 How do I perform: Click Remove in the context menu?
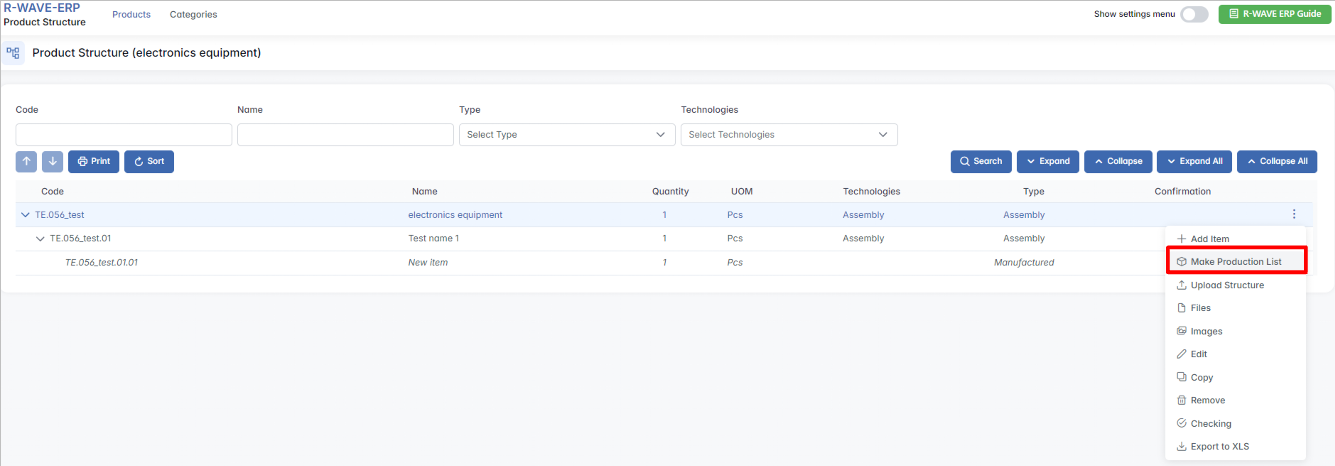1207,400
